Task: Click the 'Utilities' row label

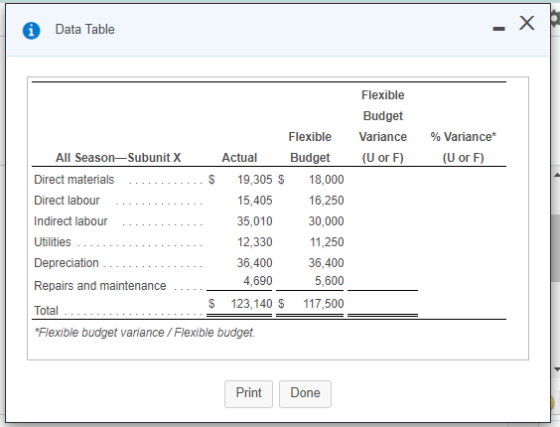Action: click(52, 242)
